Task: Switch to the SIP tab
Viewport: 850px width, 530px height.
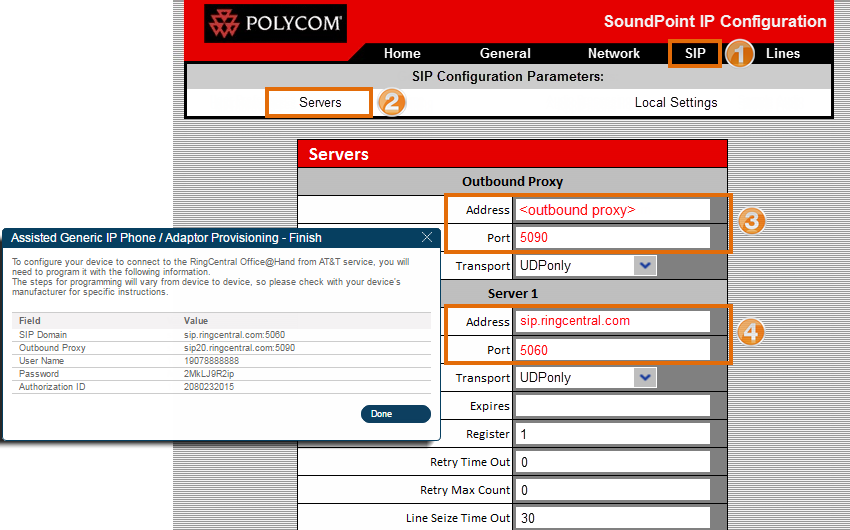Action: pos(695,53)
